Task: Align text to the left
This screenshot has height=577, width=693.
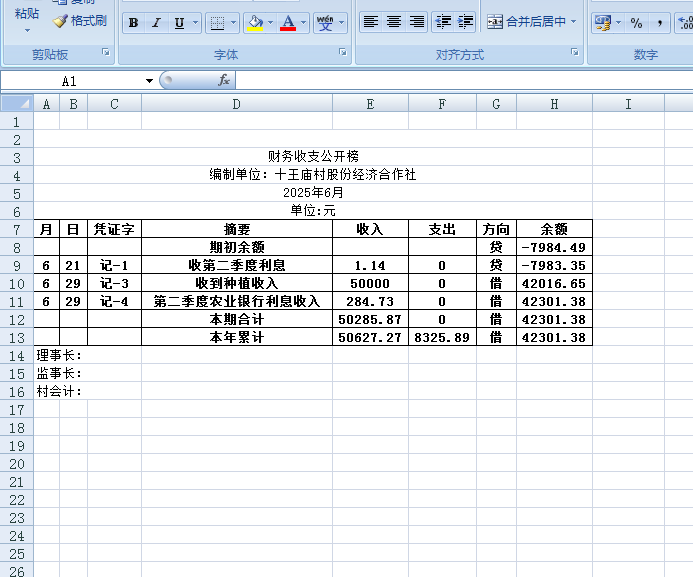Action: click(x=371, y=22)
